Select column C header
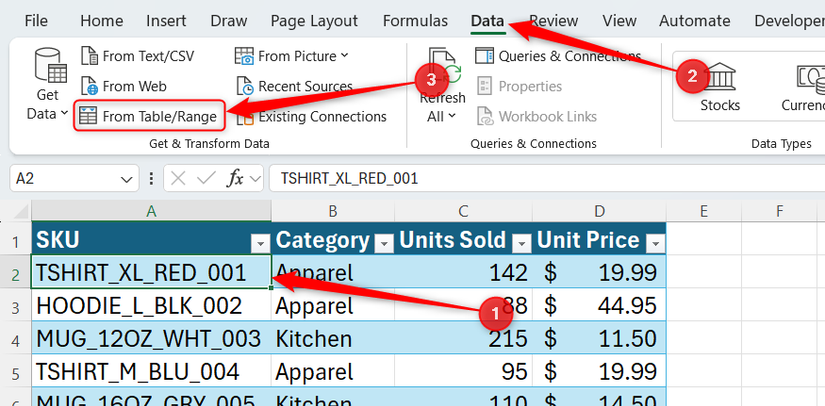 (463, 211)
